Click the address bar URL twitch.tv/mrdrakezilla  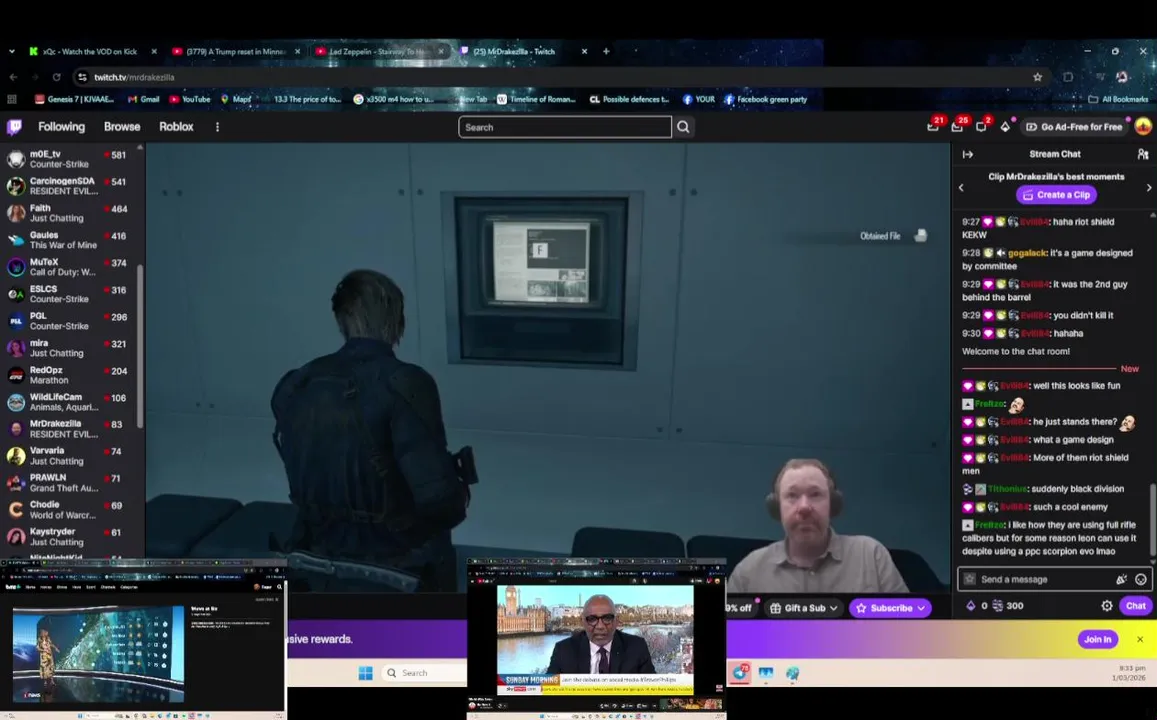tap(134, 77)
